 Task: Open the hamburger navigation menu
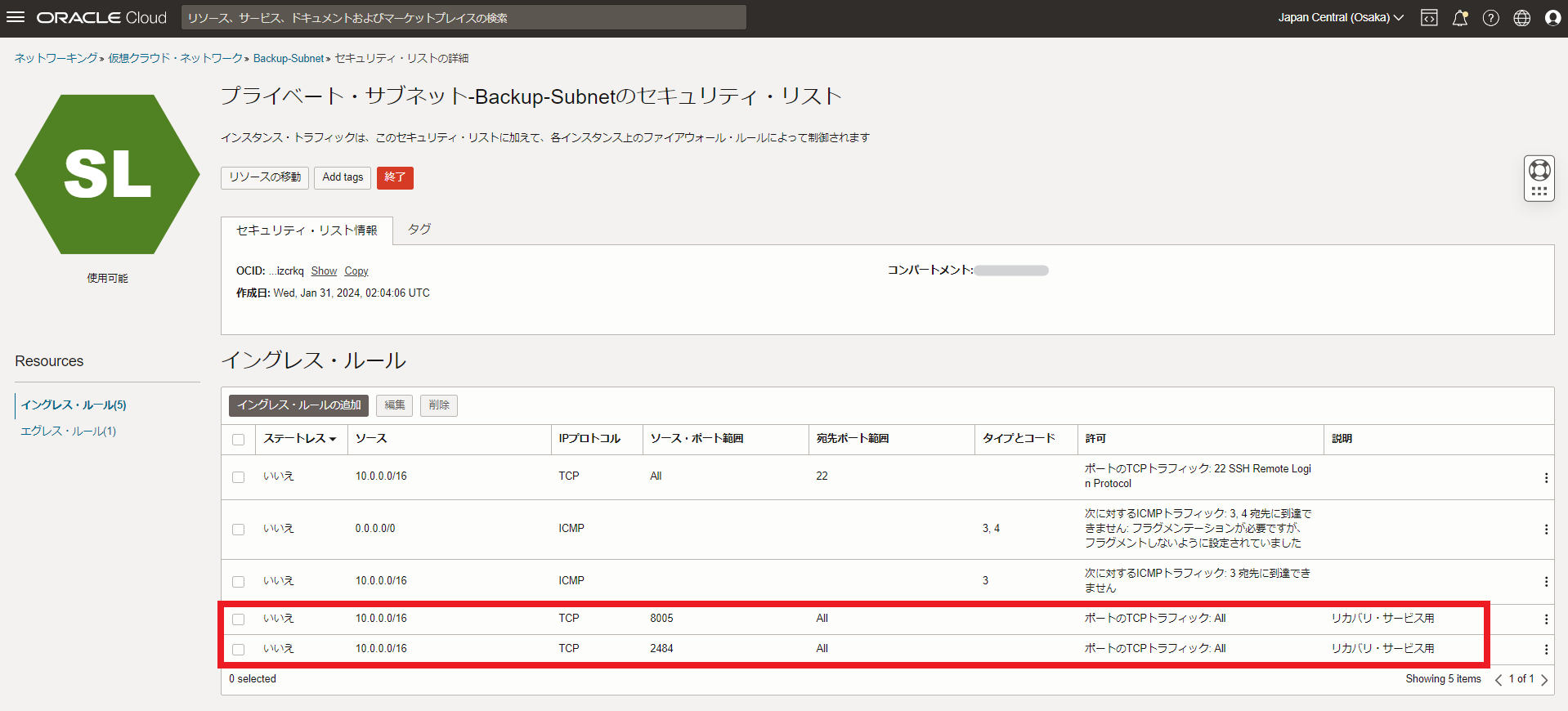(x=16, y=17)
